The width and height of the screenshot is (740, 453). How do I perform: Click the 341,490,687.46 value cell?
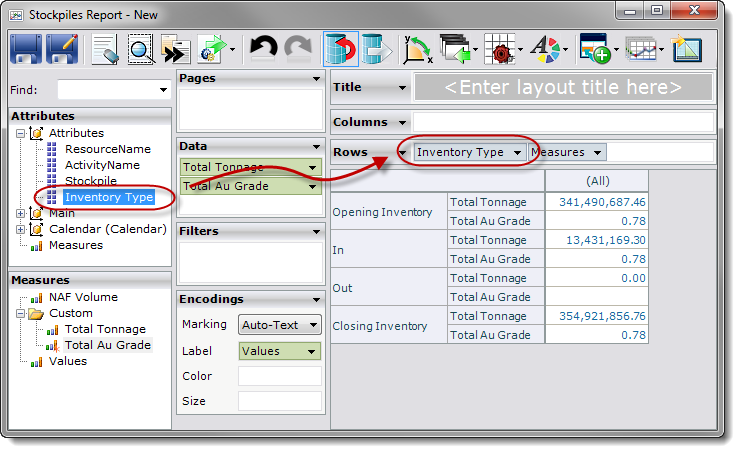(x=597, y=202)
